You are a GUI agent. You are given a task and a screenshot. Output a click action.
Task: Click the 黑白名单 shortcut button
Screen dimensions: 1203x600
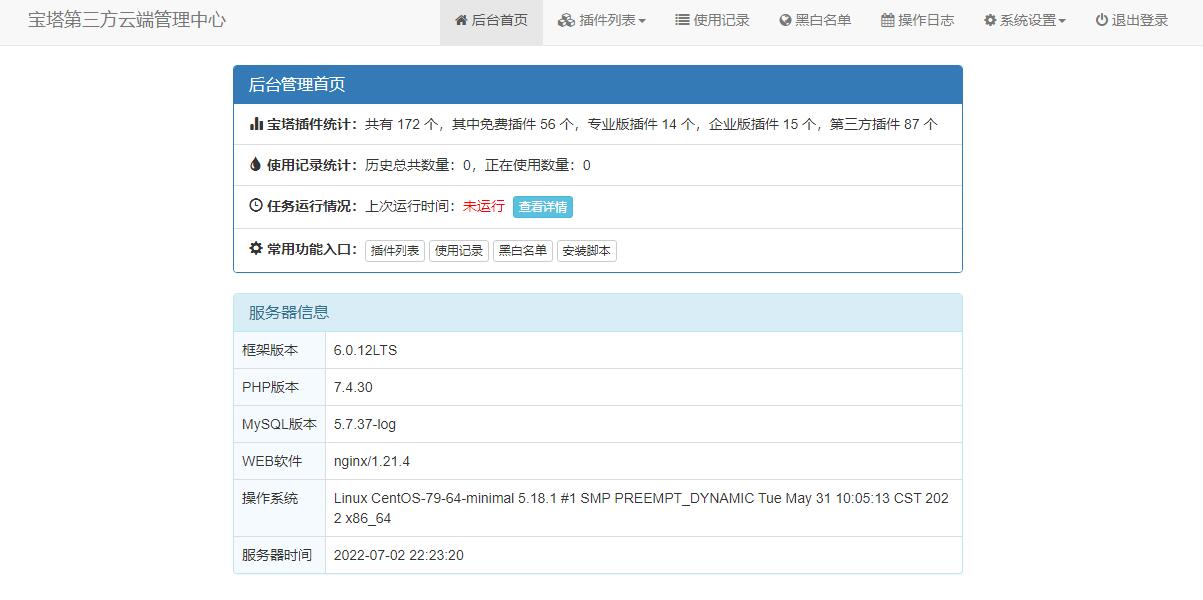(x=523, y=251)
